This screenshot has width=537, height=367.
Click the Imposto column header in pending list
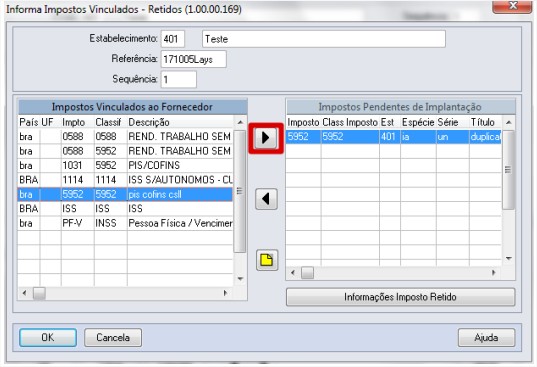coord(303,122)
